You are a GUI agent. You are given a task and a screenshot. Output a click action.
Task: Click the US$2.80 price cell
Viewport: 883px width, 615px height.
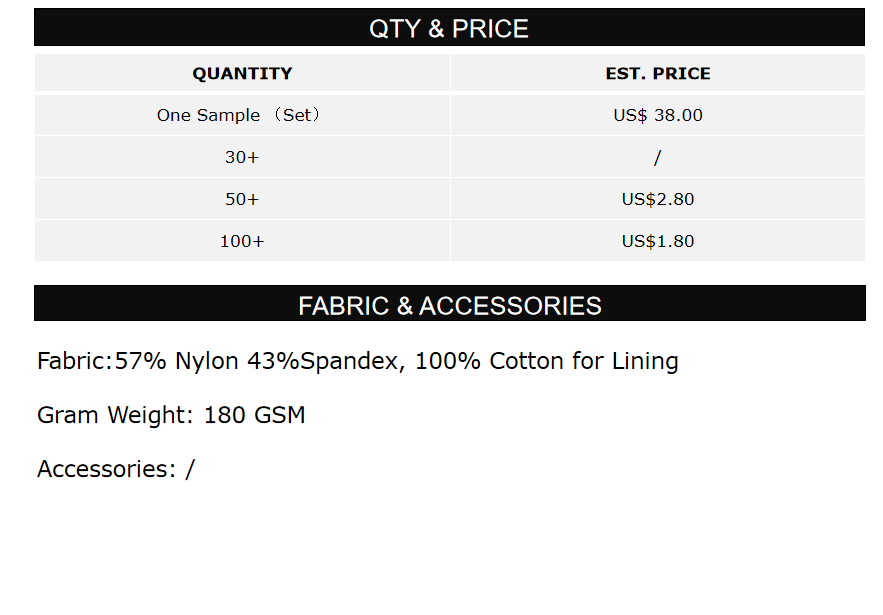coord(658,199)
